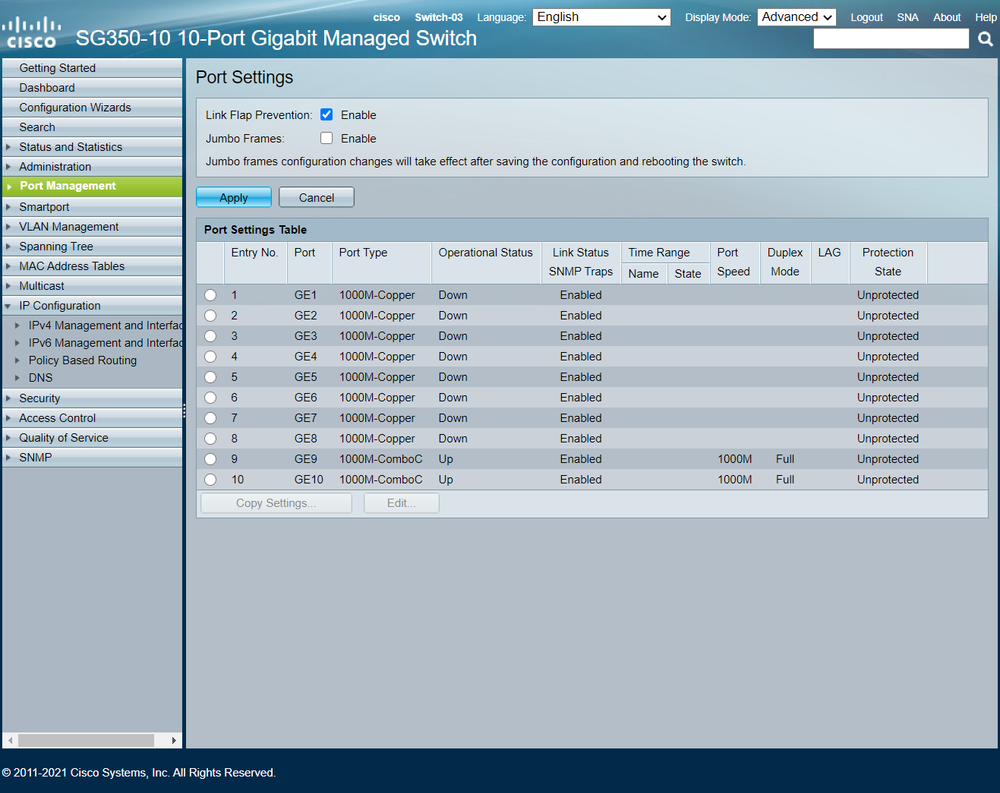Open Multicast menu item
Image resolution: width=1000 pixels, height=793 pixels.
tap(92, 286)
